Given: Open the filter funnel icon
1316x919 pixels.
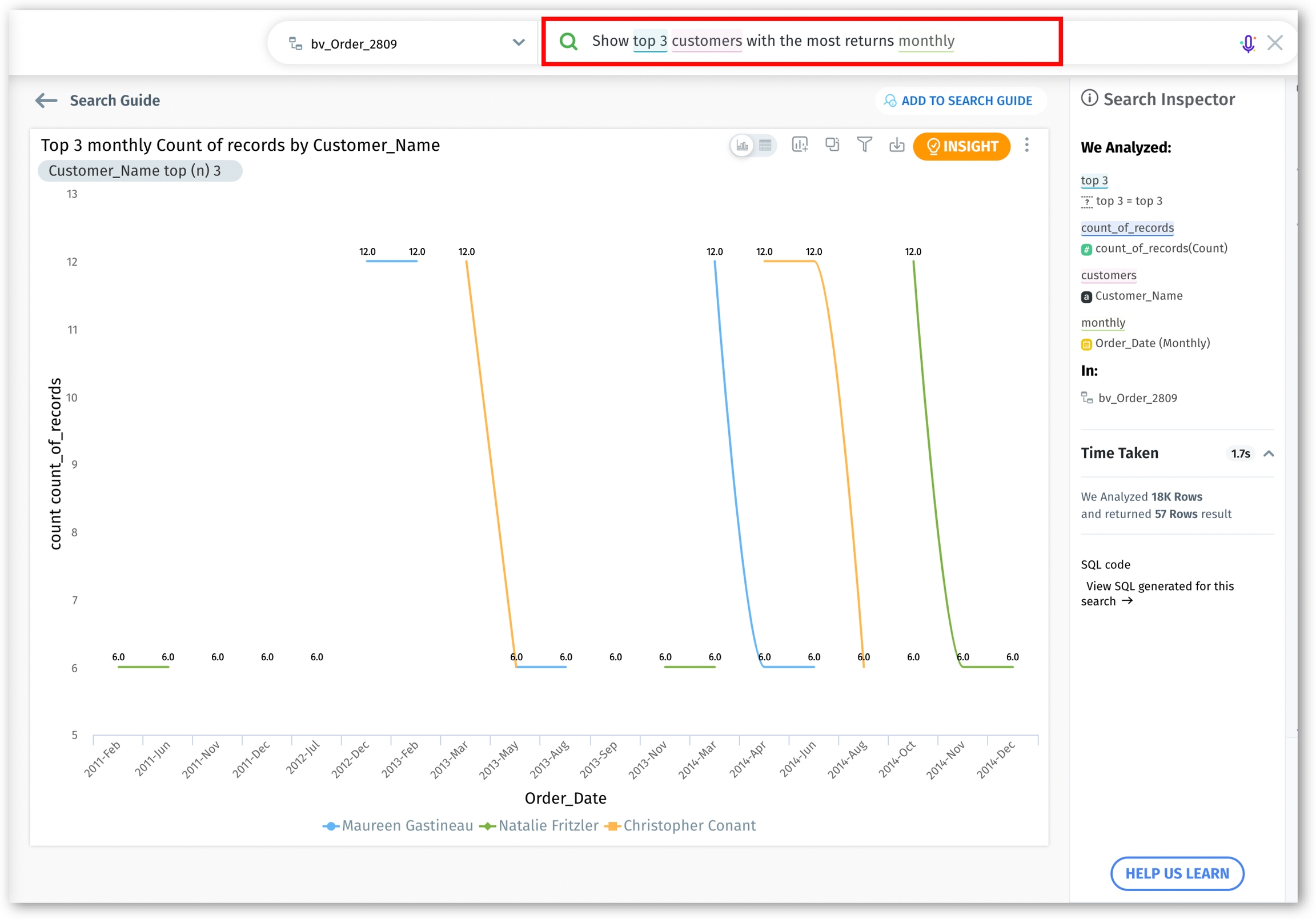Looking at the screenshot, I should [864, 145].
